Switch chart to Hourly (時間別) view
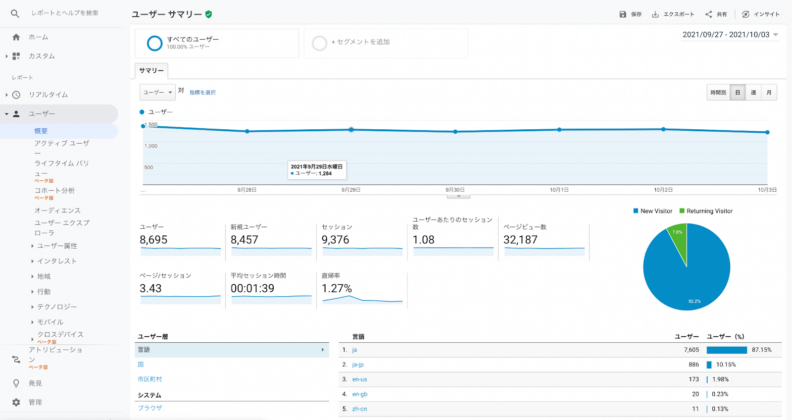This screenshot has width=792, height=420. pyautogui.click(x=718, y=92)
